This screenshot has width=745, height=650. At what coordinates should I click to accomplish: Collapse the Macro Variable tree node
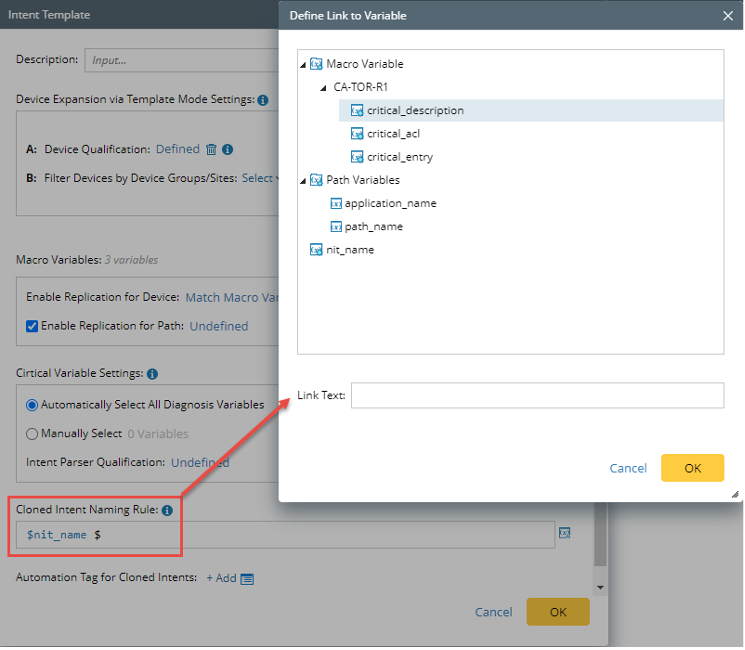coord(304,65)
